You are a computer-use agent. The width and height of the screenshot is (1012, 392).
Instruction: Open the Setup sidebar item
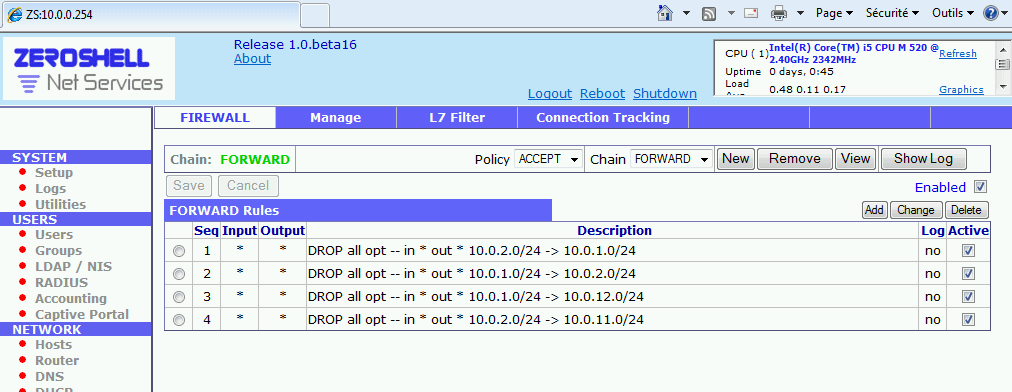pos(54,172)
